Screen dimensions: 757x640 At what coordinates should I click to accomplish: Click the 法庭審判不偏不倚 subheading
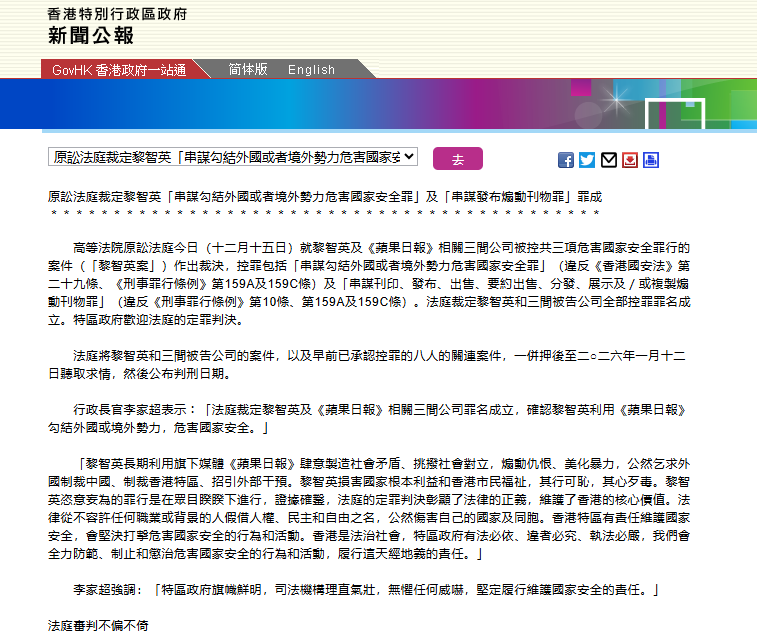[x=98, y=625]
